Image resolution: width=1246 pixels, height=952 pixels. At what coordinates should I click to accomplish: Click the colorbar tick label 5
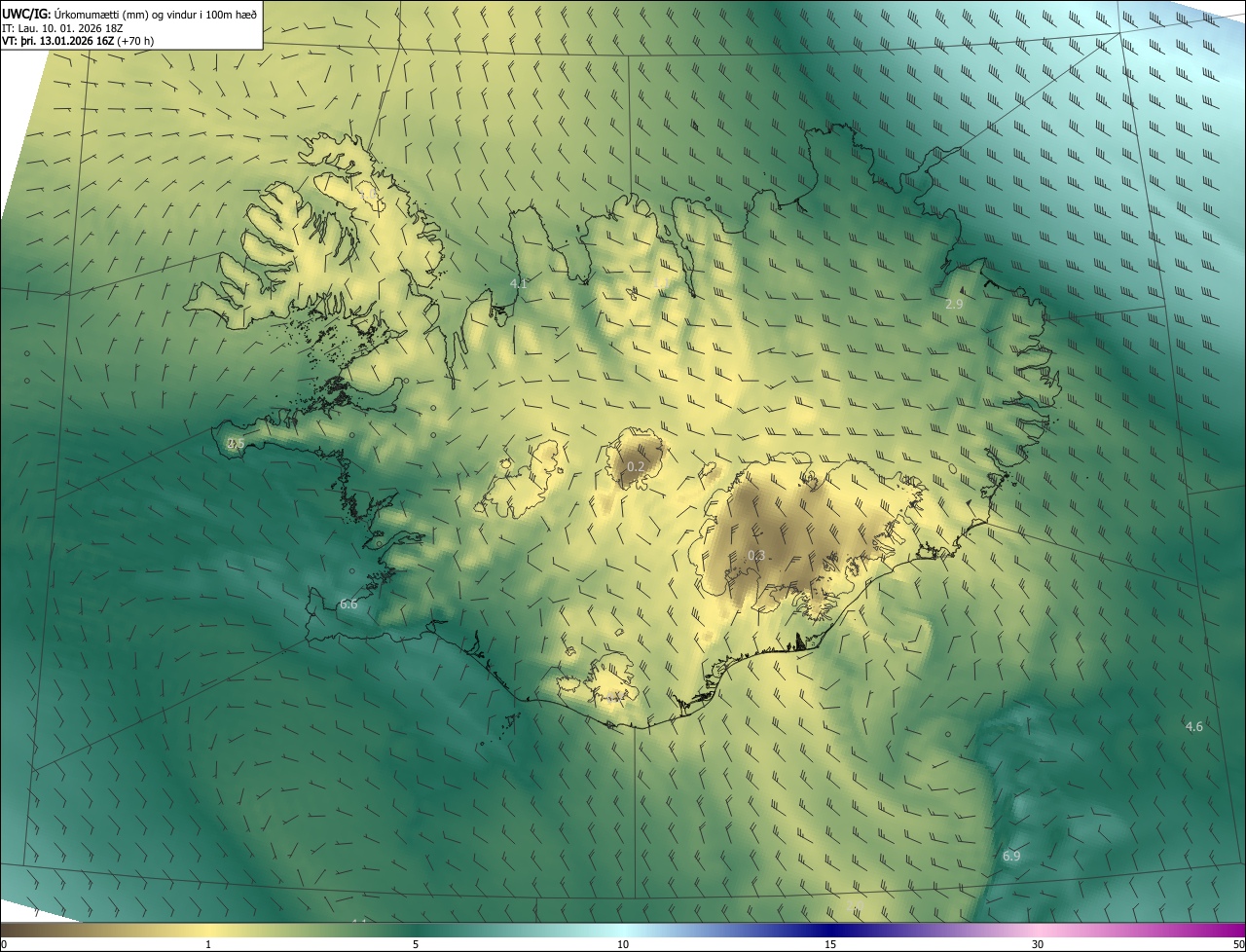click(x=416, y=944)
